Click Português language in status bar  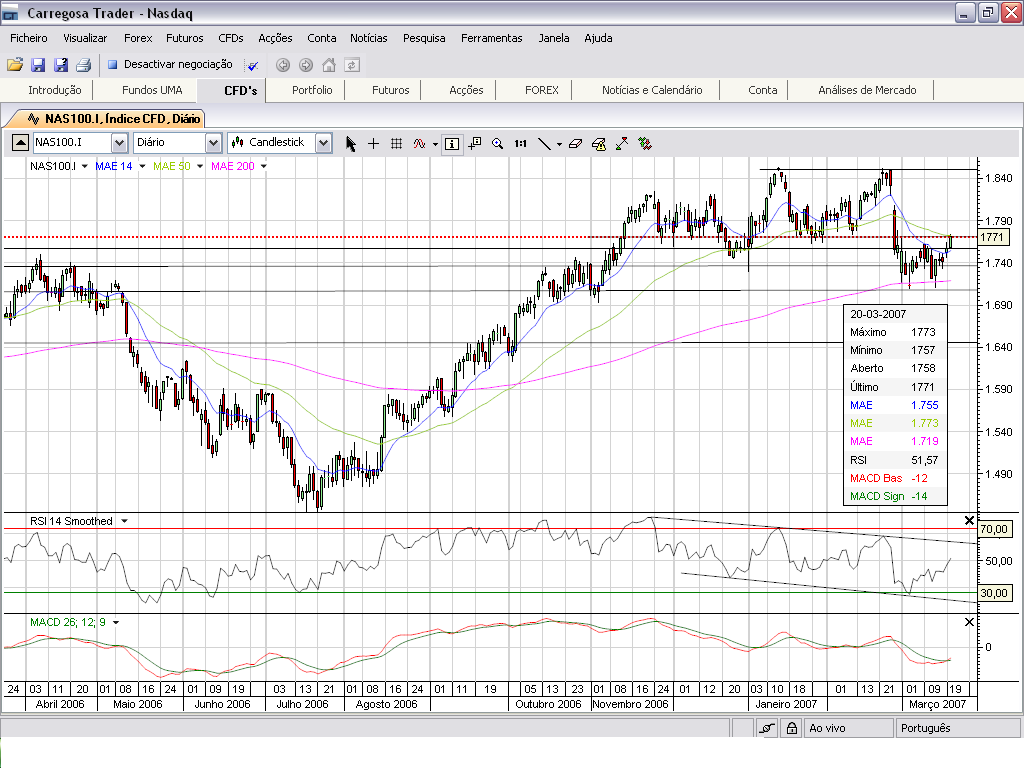coord(925,728)
